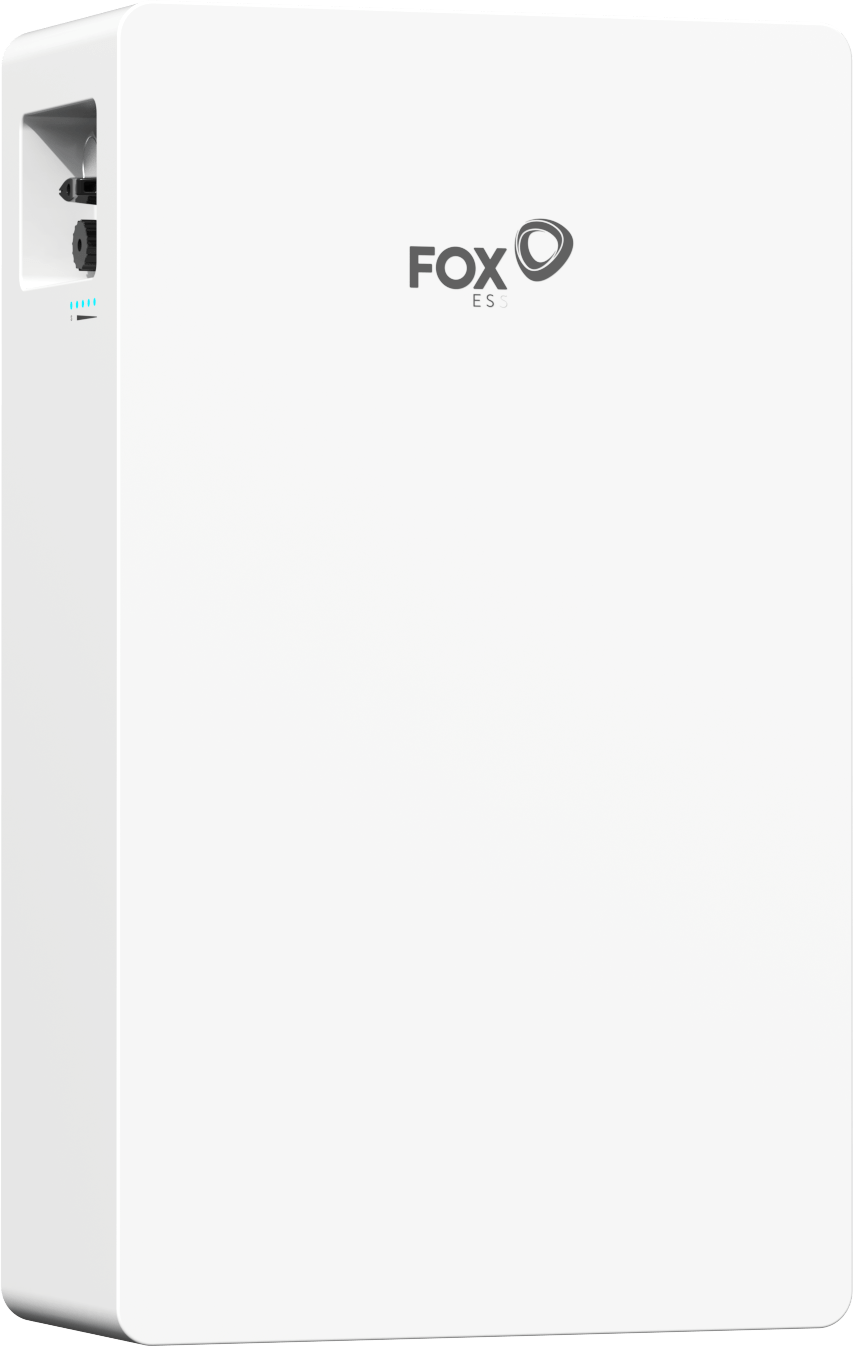Click the rightmost blue LED light
854x1347 pixels.
point(95,302)
